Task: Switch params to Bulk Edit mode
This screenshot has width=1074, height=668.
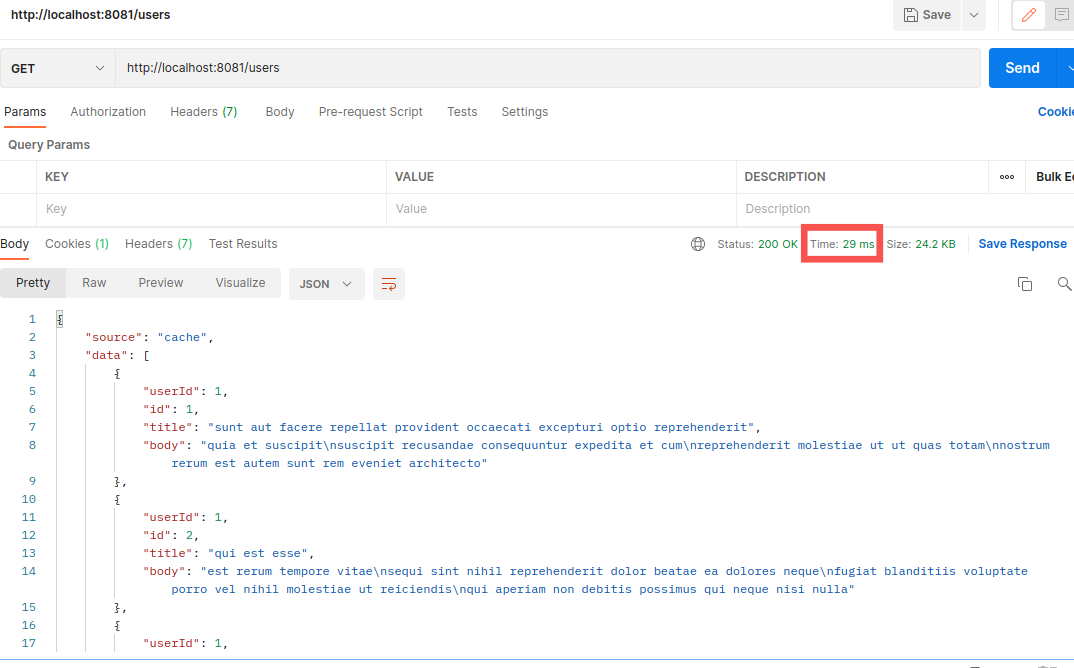Action: (x=1053, y=176)
